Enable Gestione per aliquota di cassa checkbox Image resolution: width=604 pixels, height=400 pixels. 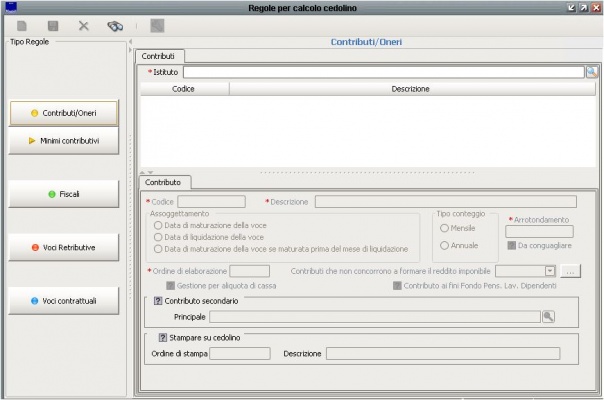(x=170, y=285)
